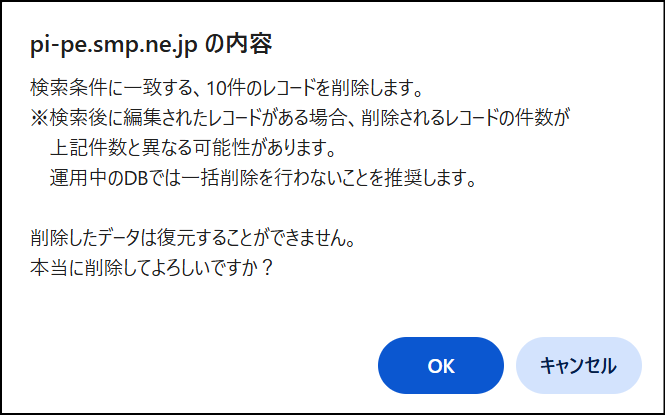This screenshot has height=415, width=665.
Task: Click the pi-pe.smp.ne.jp domain text
Action: point(114,46)
